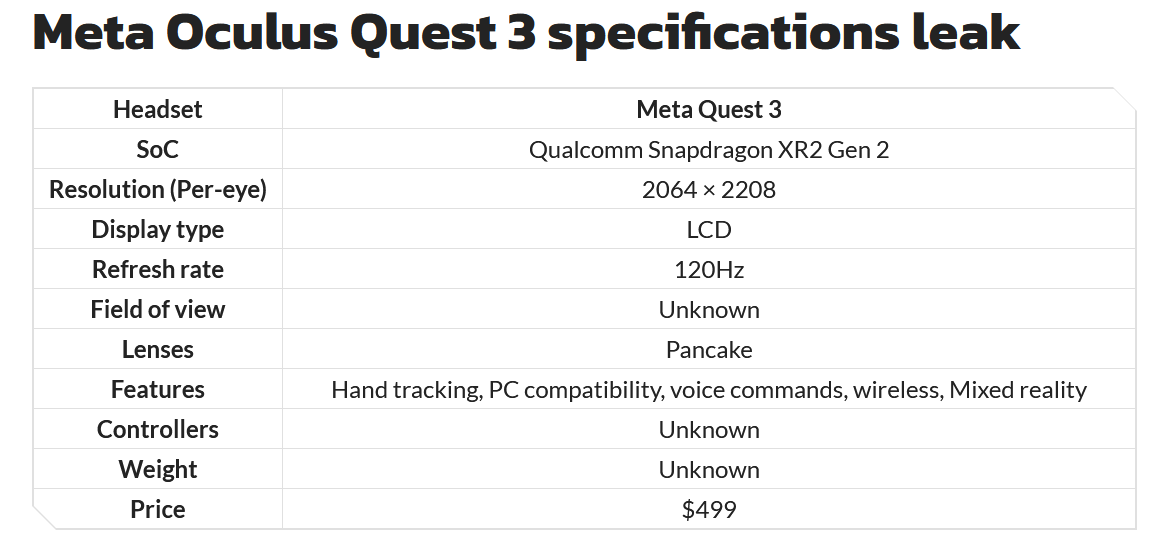
Task: Select the Headset row label
Action: click(158, 110)
